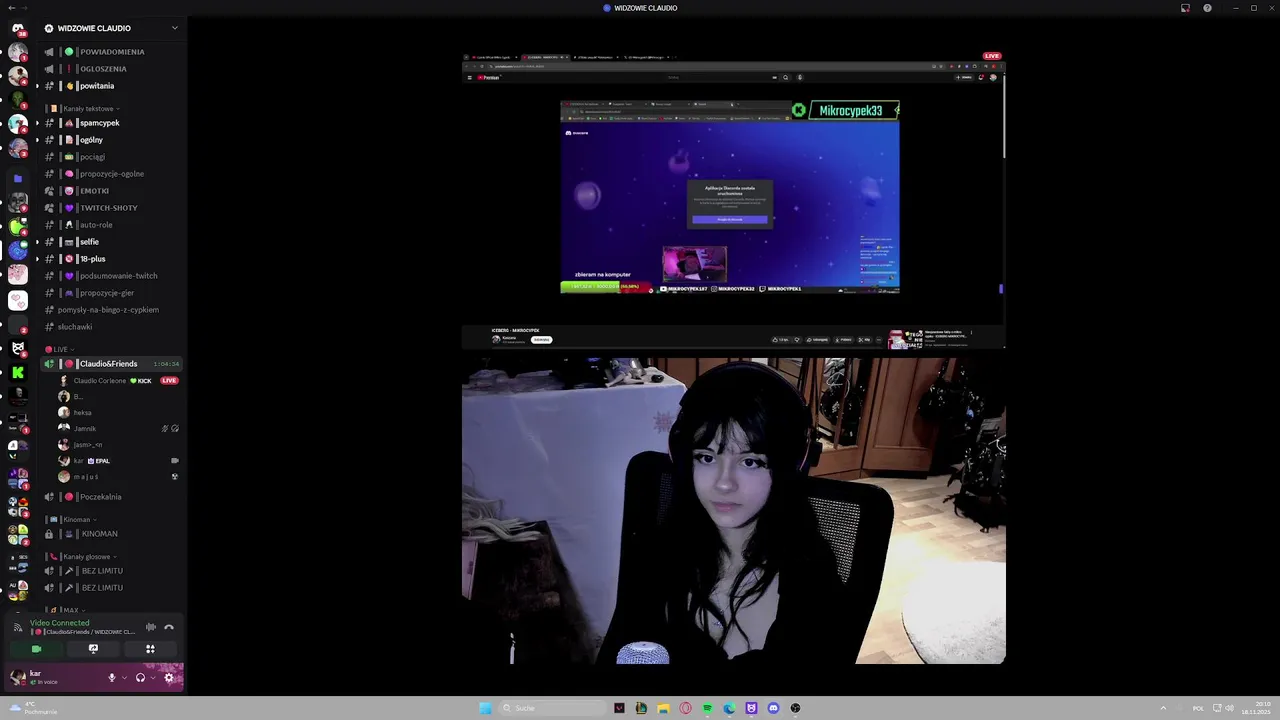Screen dimensions: 1280x720
Task: Open Discord icon in the taskbar
Action: click(x=773, y=708)
